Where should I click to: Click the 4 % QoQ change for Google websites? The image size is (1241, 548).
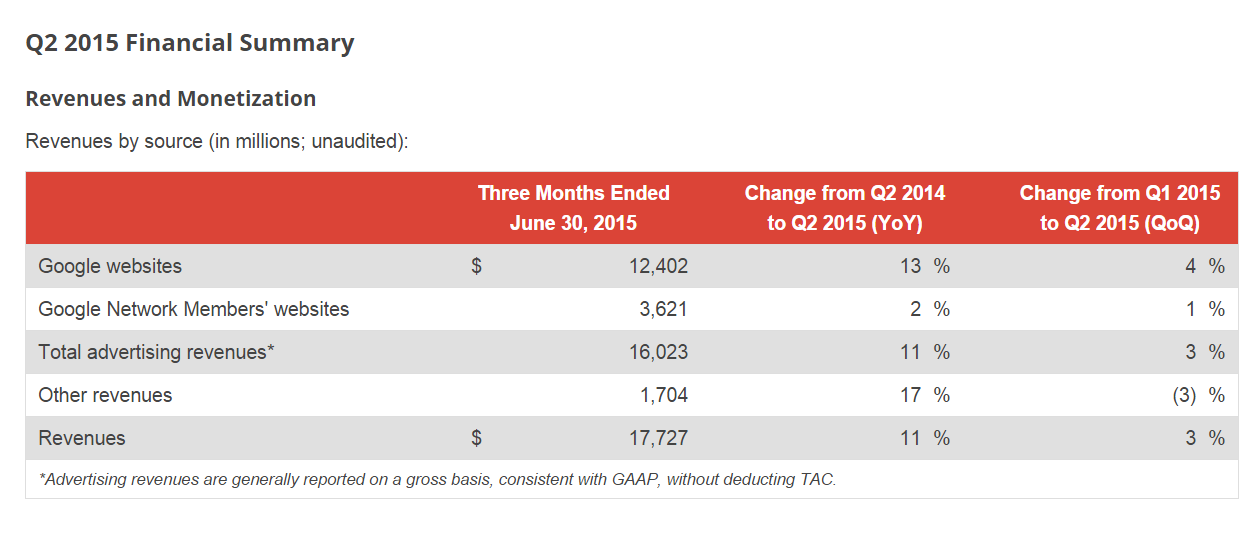coord(1205,266)
